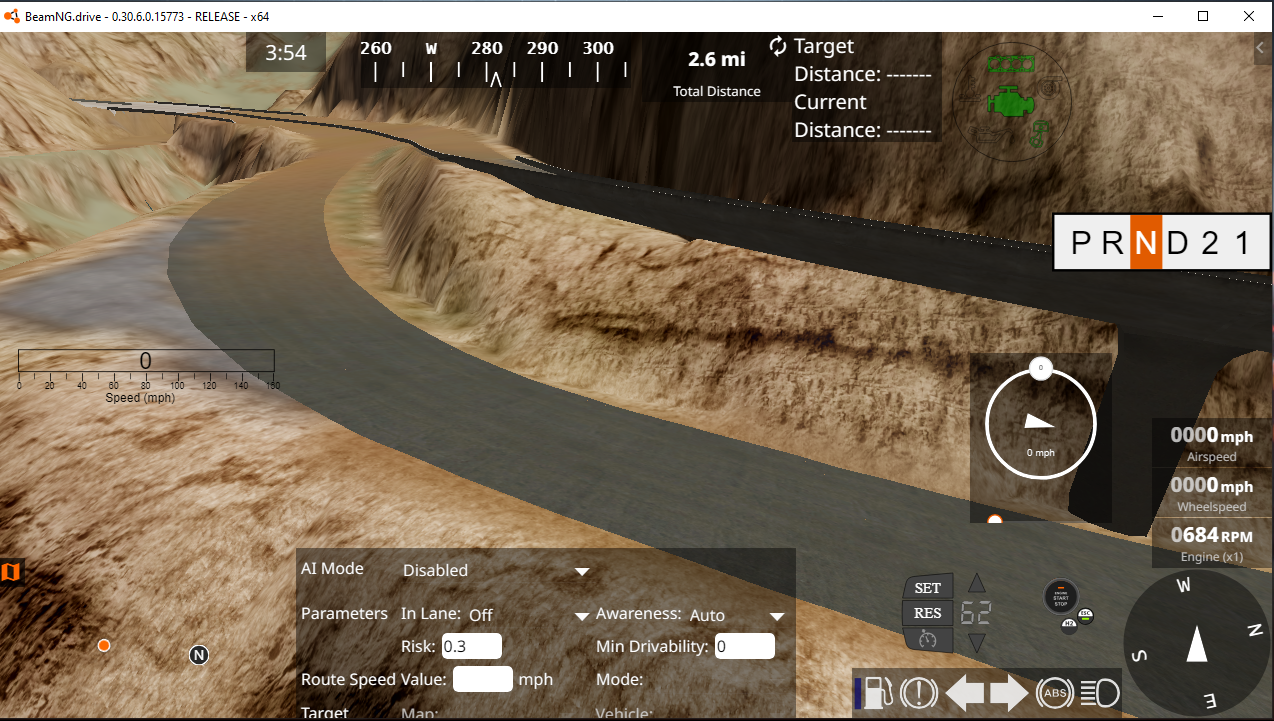This screenshot has width=1274, height=721.
Task: Click the small 0 circle atop gauge
Action: [1041, 367]
